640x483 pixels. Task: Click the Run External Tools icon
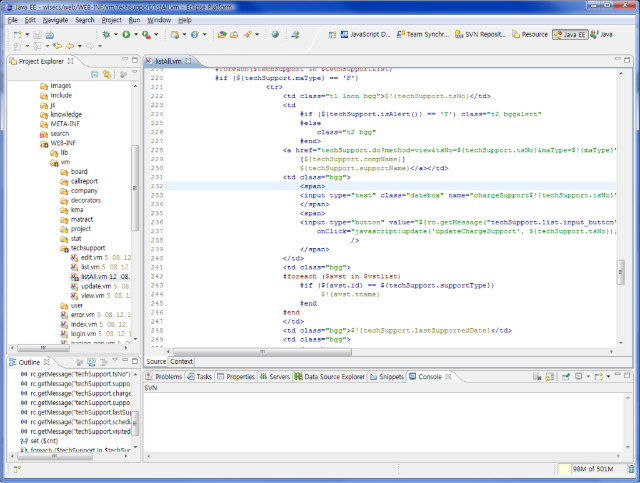(x=146, y=35)
